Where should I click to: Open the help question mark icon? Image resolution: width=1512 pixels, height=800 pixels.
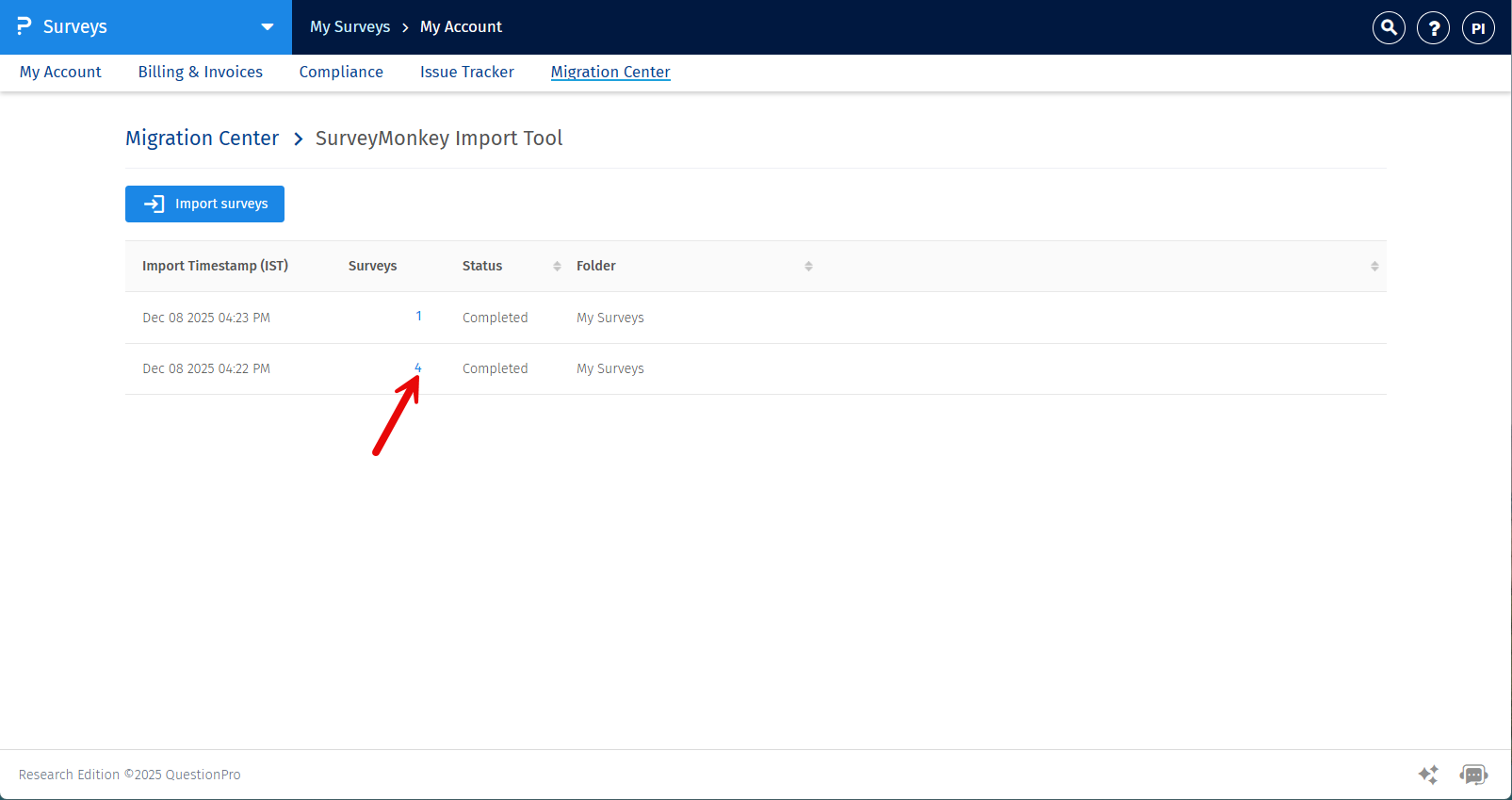[x=1433, y=27]
